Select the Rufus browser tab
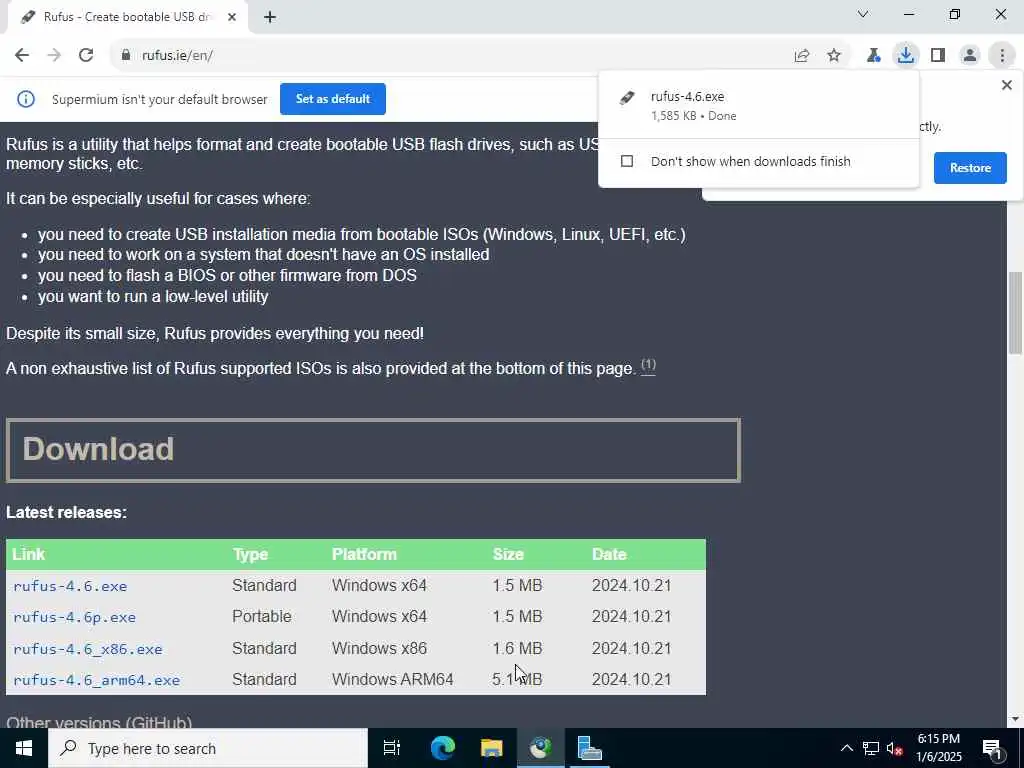 point(124,18)
